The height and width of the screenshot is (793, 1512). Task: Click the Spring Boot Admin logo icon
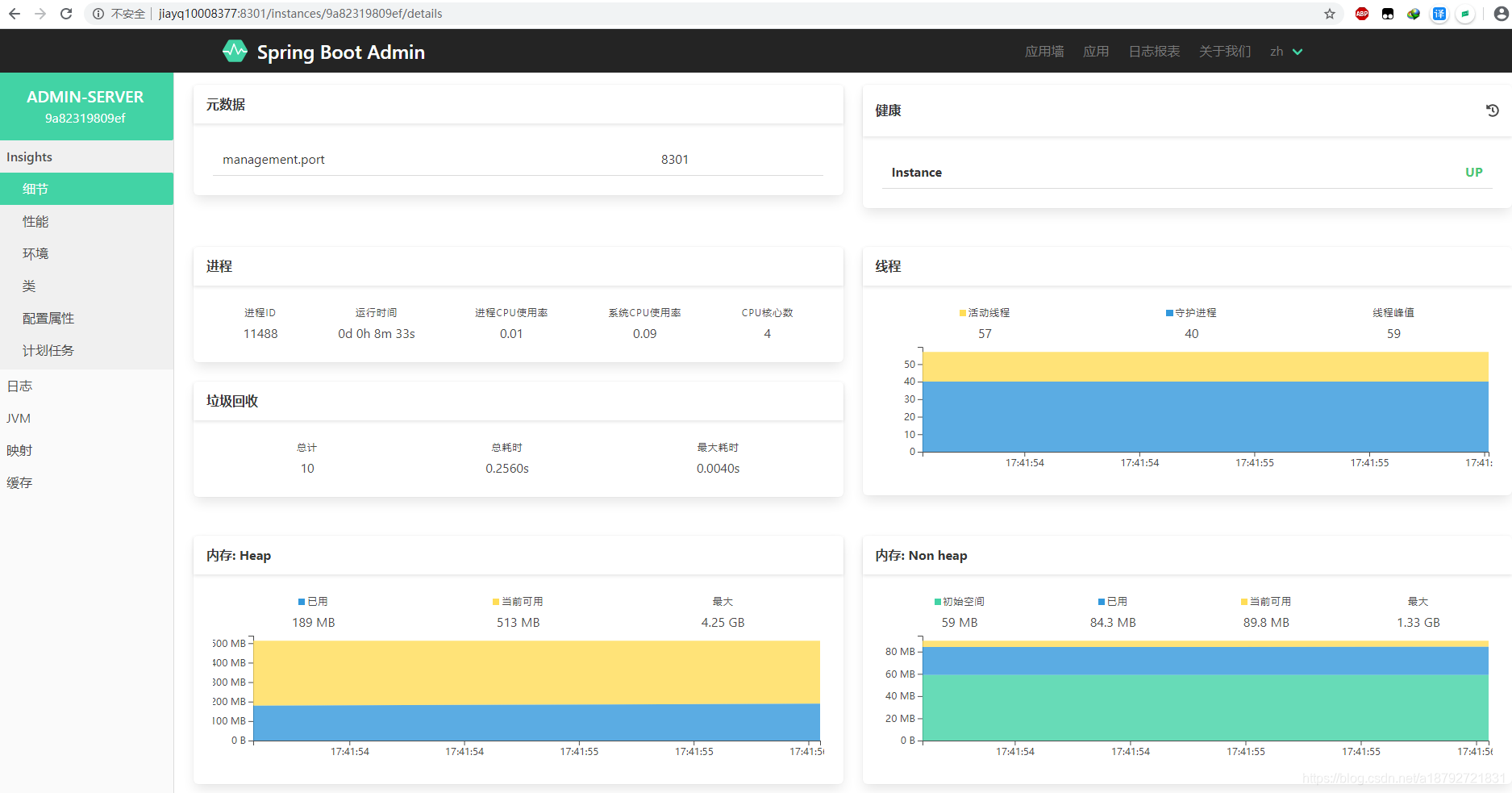click(x=235, y=52)
